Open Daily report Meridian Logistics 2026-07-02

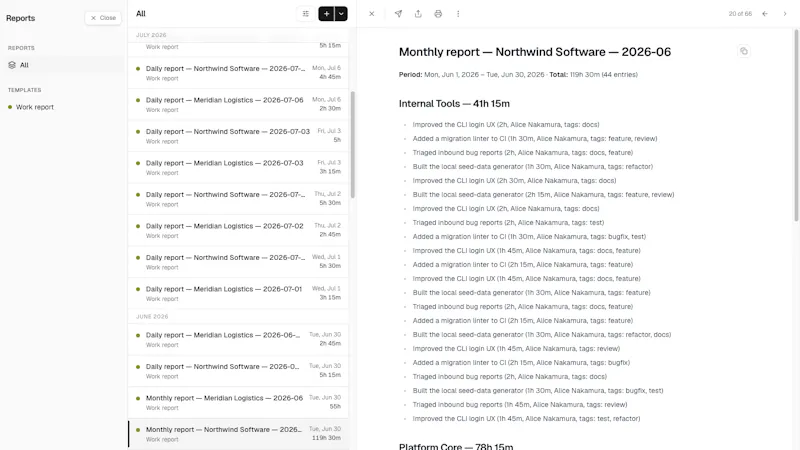click(x=238, y=230)
